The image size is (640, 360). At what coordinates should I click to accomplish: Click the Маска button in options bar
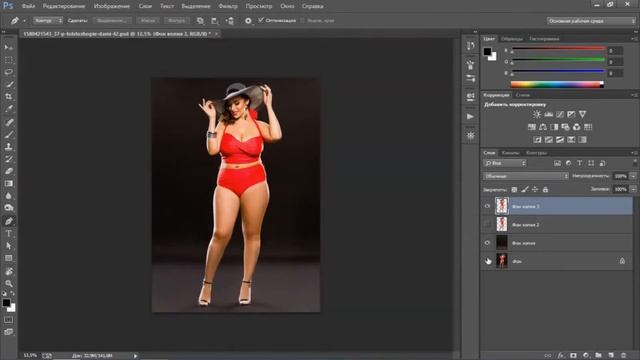coord(148,20)
